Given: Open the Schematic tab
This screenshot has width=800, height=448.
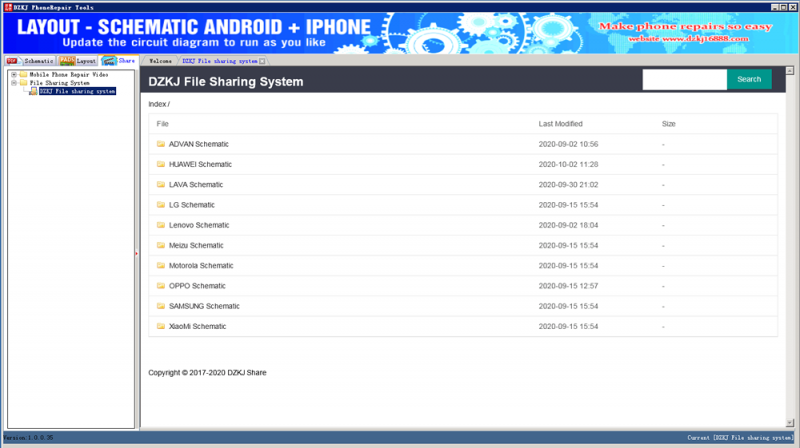Looking at the screenshot, I should click(x=30, y=61).
